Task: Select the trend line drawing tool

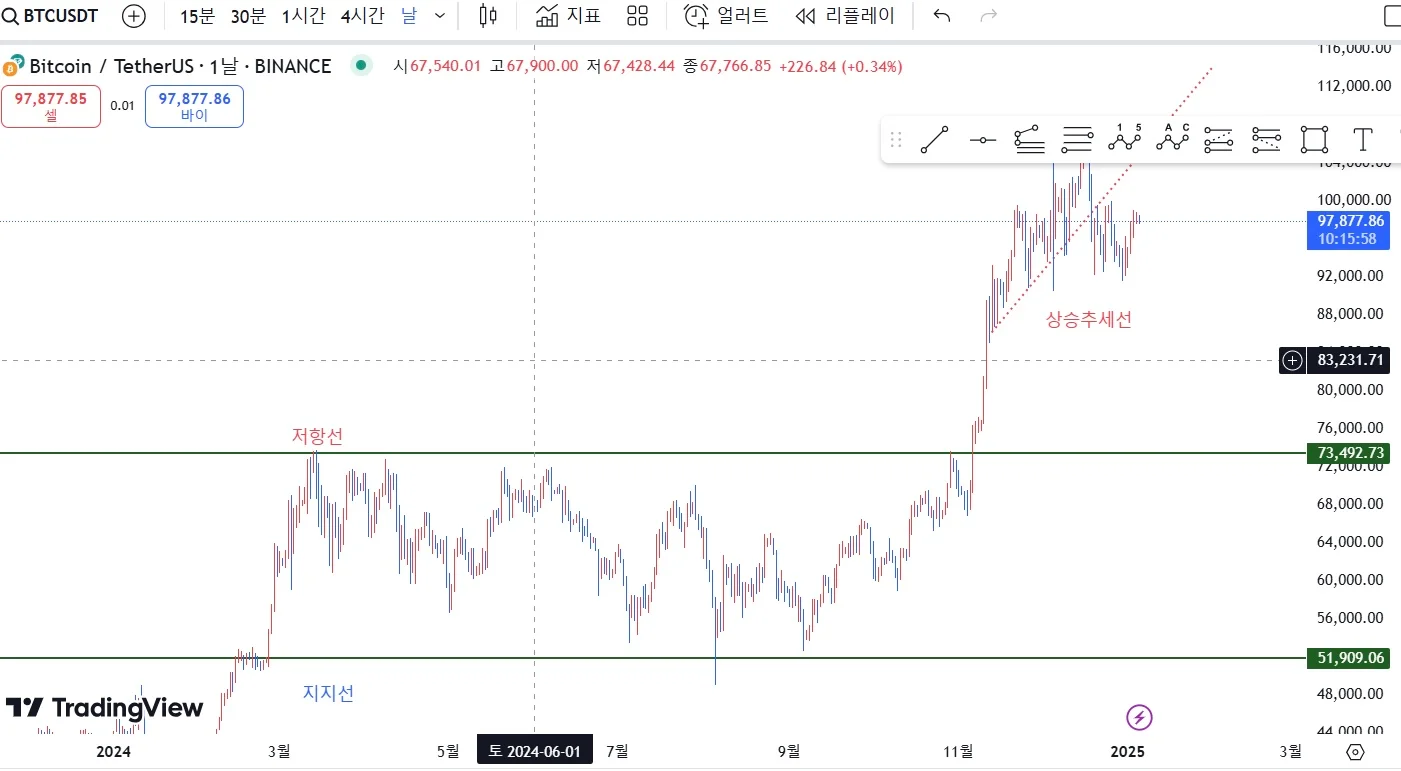Action: point(935,139)
